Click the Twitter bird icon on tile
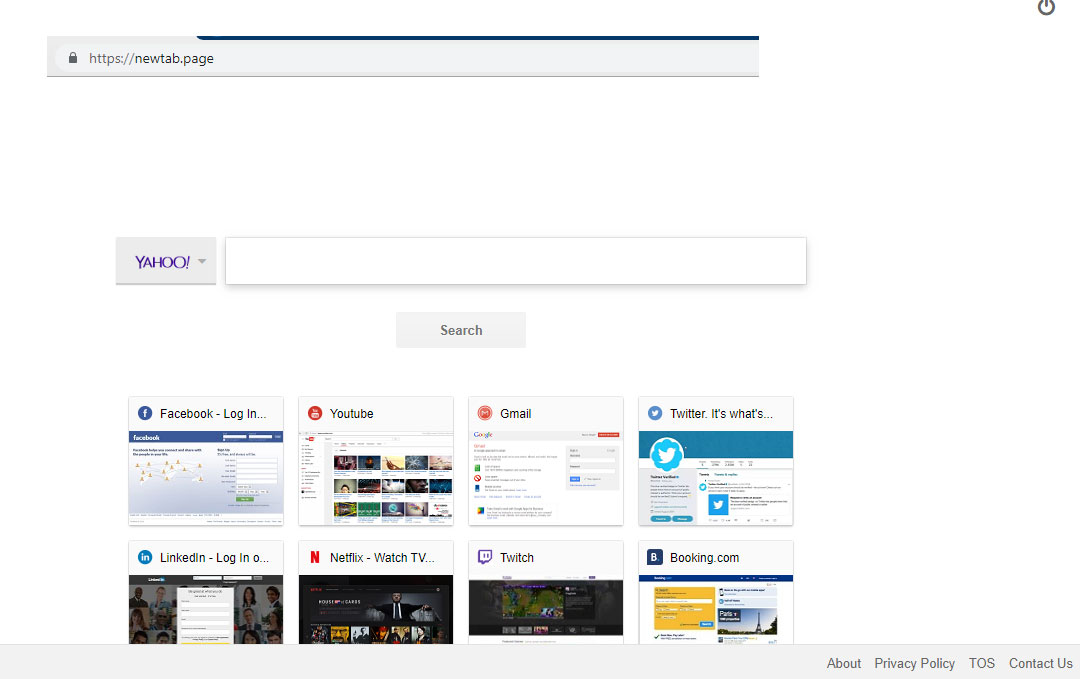Image resolution: width=1080 pixels, height=679 pixels. tap(655, 414)
